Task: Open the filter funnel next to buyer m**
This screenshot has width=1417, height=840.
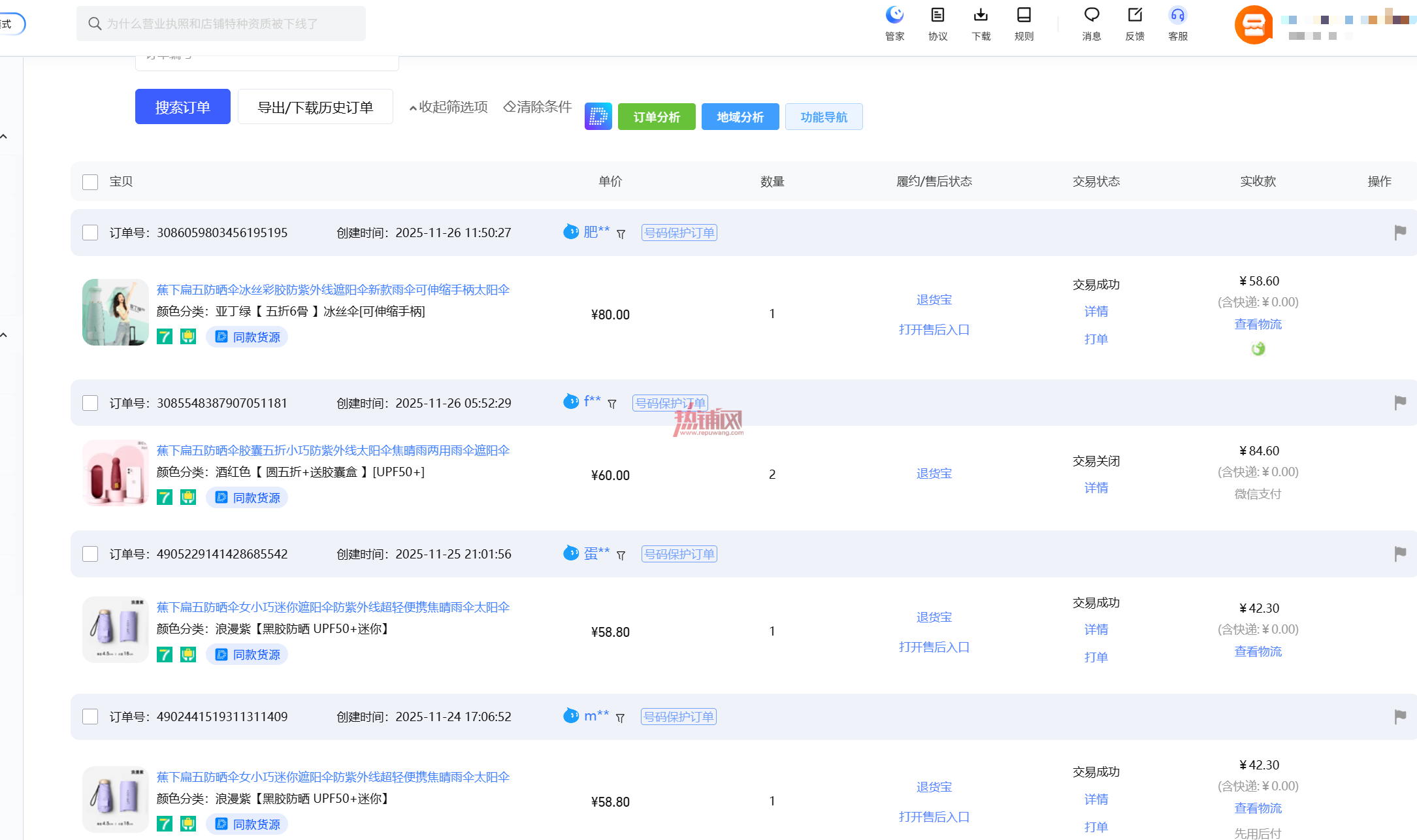Action: [x=620, y=718]
